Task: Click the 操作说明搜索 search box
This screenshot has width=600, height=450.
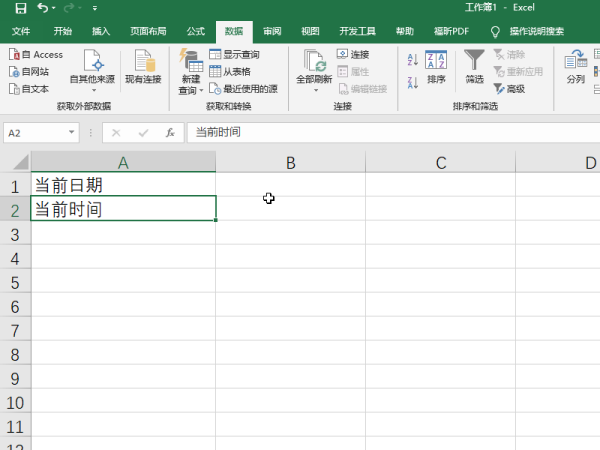Action: tap(536, 31)
